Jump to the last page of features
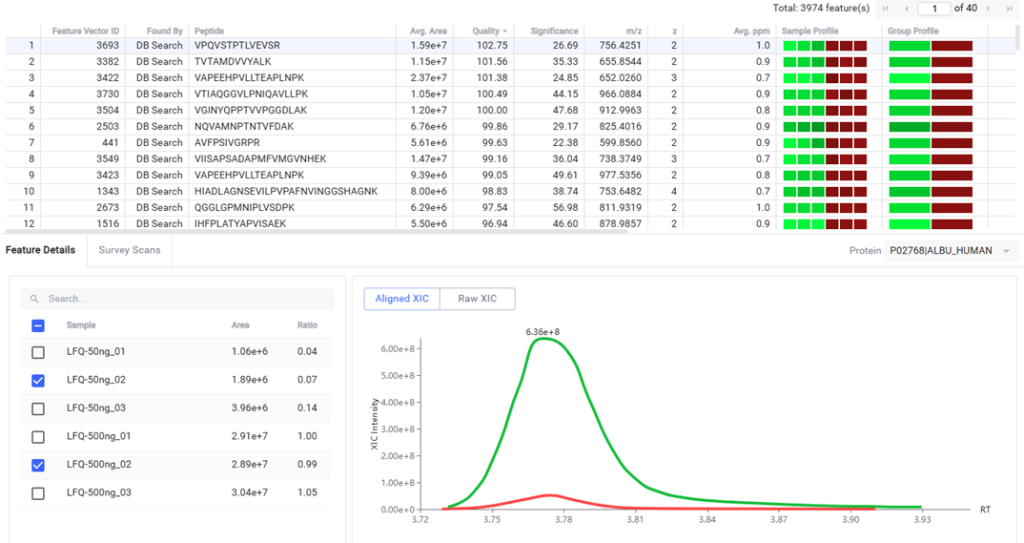This screenshot has width=1024, height=543. pos(1010,8)
